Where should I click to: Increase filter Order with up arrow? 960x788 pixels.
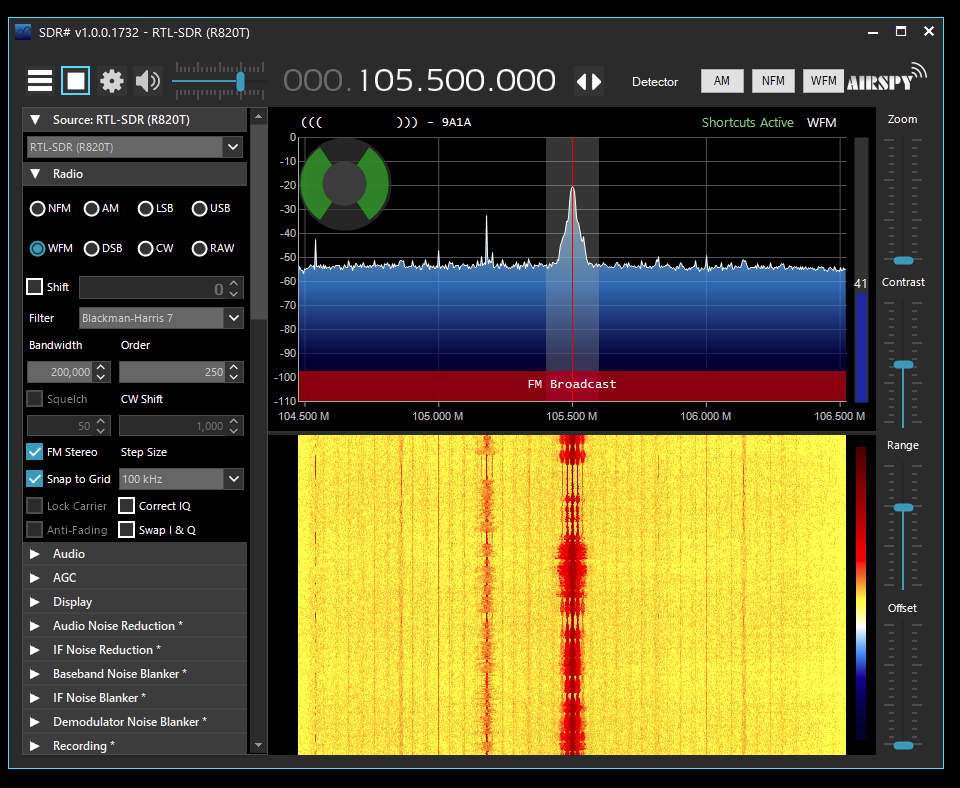[234, 367]
